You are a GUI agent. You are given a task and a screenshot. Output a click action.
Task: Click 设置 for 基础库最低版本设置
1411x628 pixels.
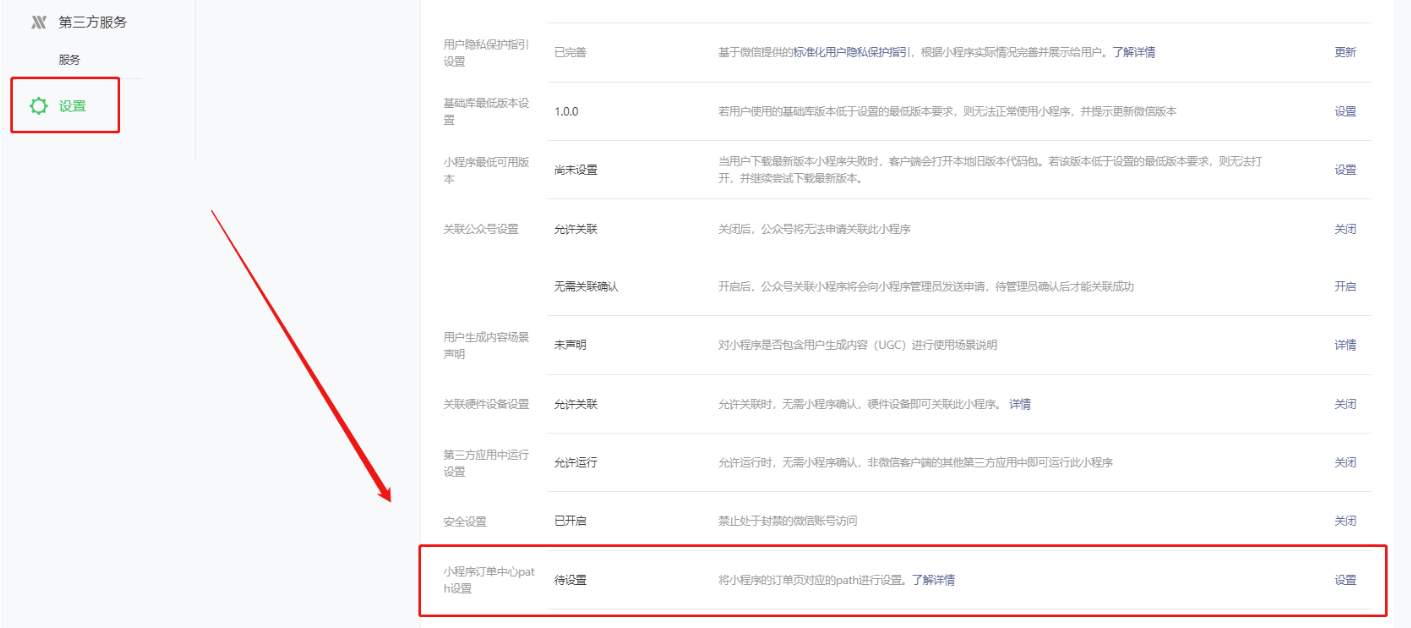1345,111
